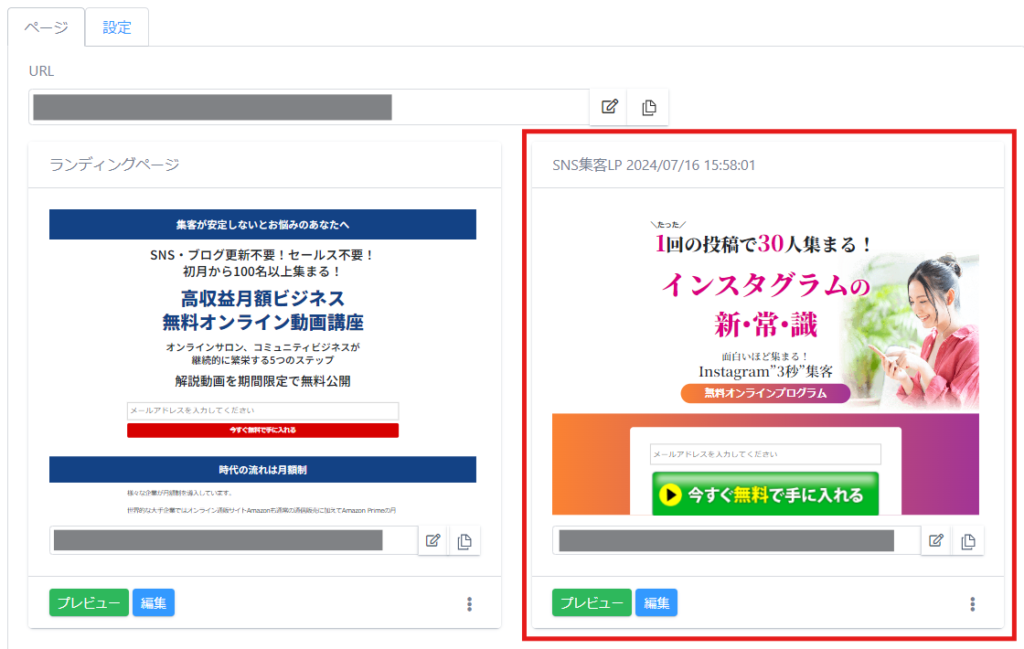Select the ページ tab

[x=44, y=28]
